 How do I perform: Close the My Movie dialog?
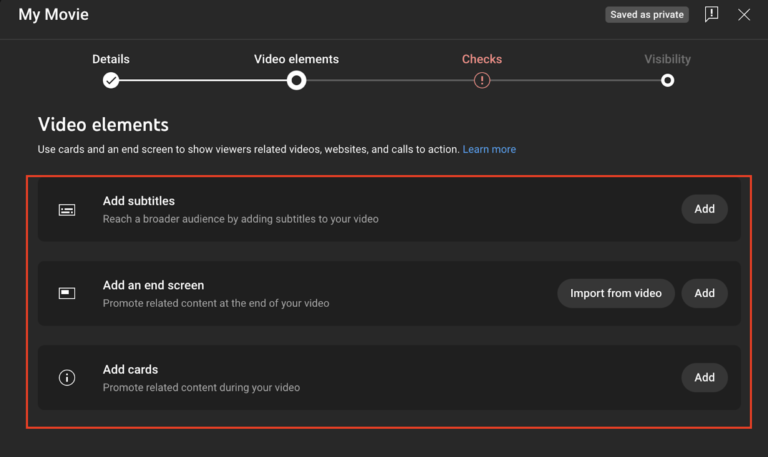click(744, 15)
